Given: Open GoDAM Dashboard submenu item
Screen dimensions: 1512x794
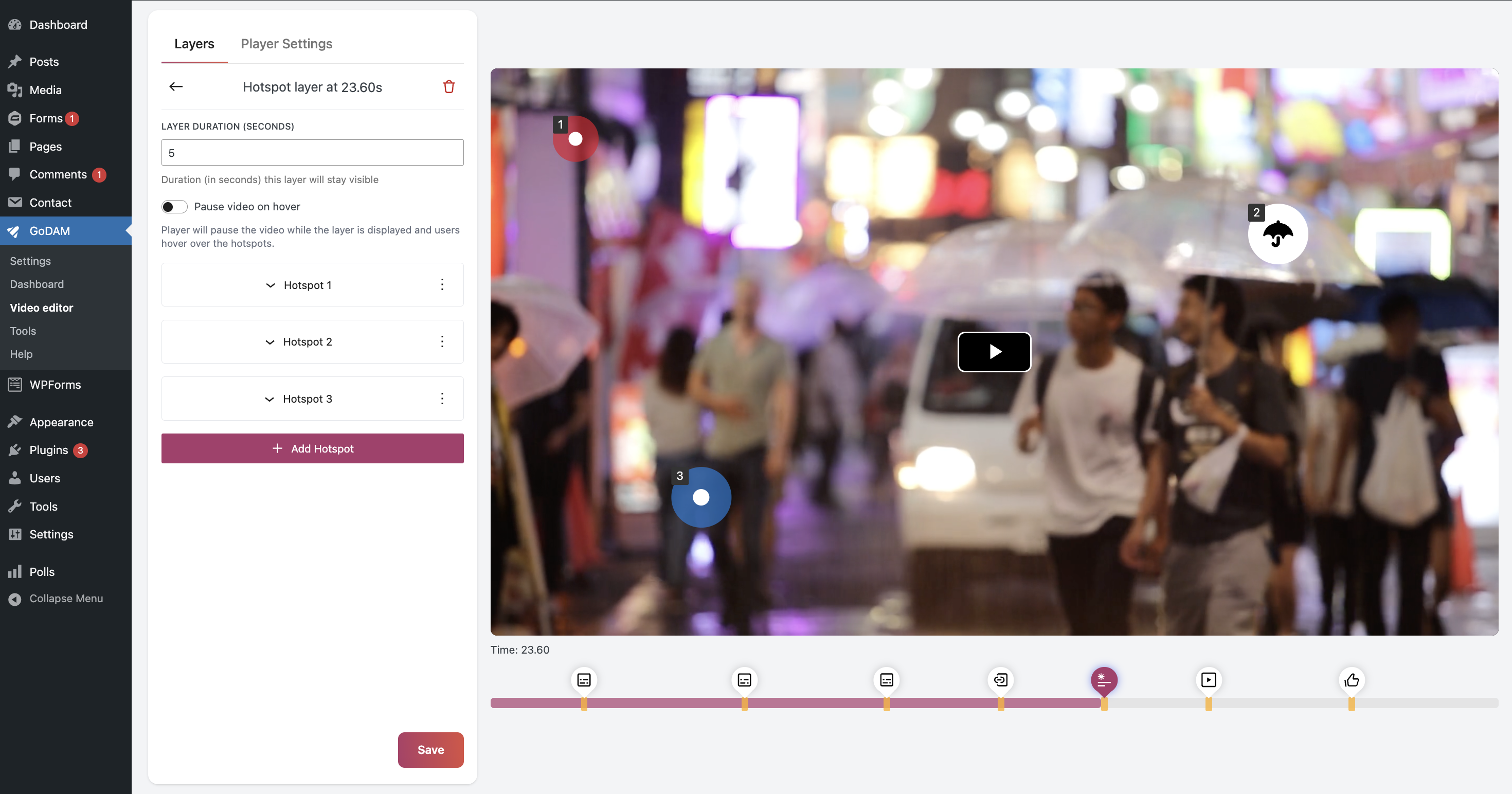Looking at the screenshot, I should 37,284.
